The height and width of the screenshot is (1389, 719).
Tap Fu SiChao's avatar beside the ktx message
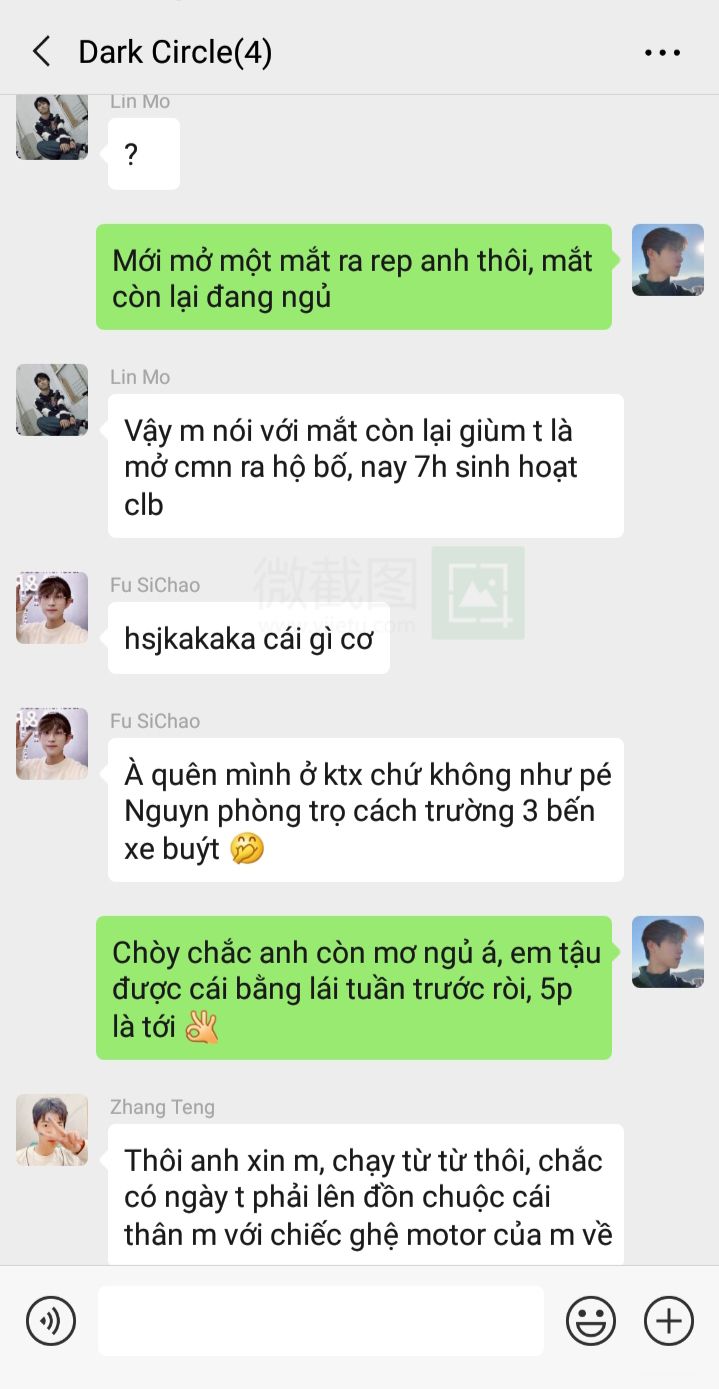point(52,744)
